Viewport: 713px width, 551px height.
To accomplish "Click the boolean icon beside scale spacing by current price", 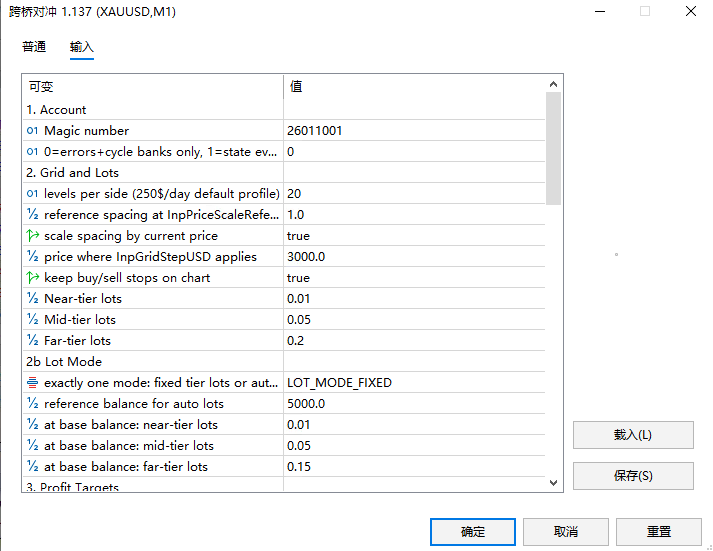I will tap(32, 235).
